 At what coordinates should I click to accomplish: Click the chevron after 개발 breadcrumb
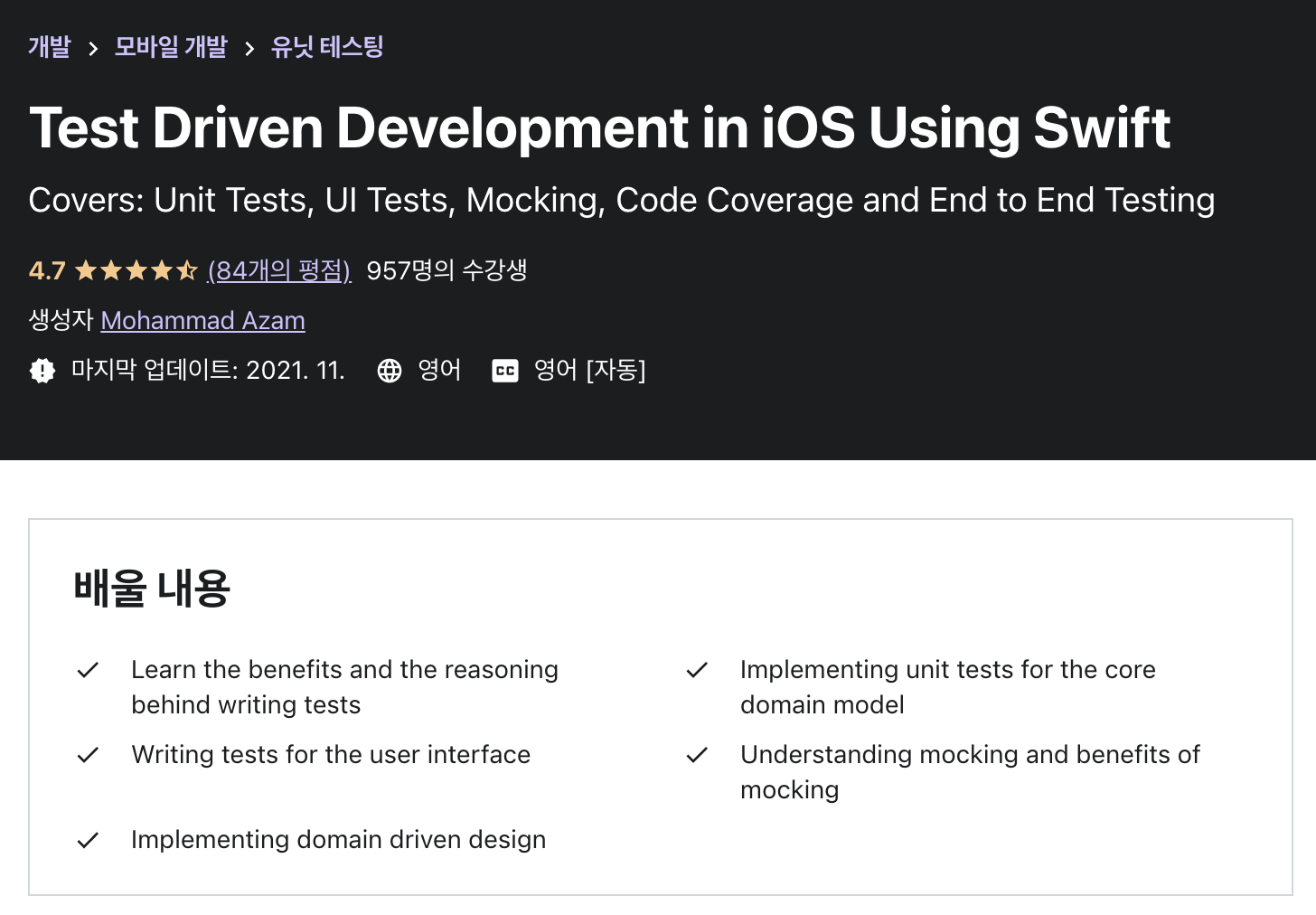click(92, 49)
